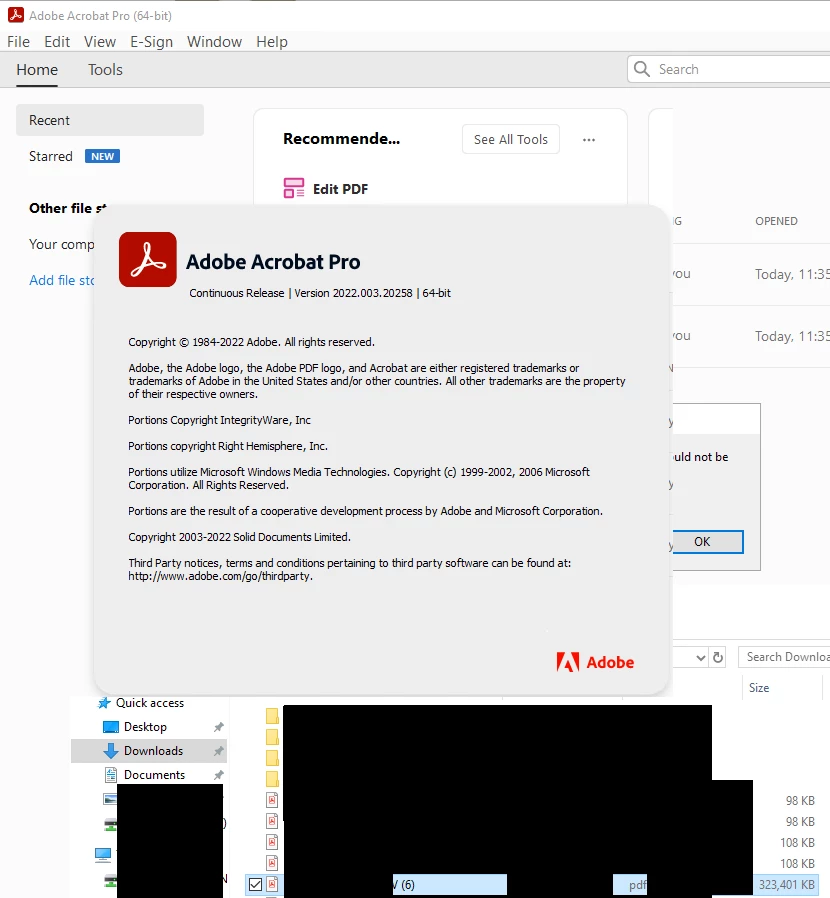The height and width of the screenshot is (898, 830).
Task: Open the E-Sign menu
Action: click(x=151, y=42)
